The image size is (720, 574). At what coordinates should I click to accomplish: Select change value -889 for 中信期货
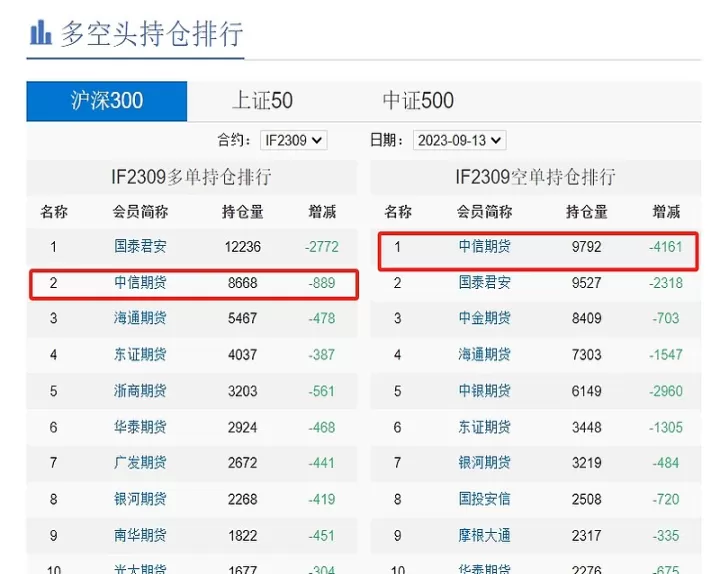[322, 283]
